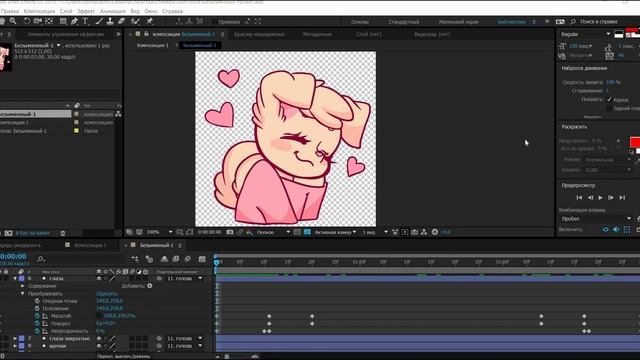The width and height of the screenshot is (640, 360).
Task: Toggle video inclusion eye in Preview panel
Action: pos(605,229)
